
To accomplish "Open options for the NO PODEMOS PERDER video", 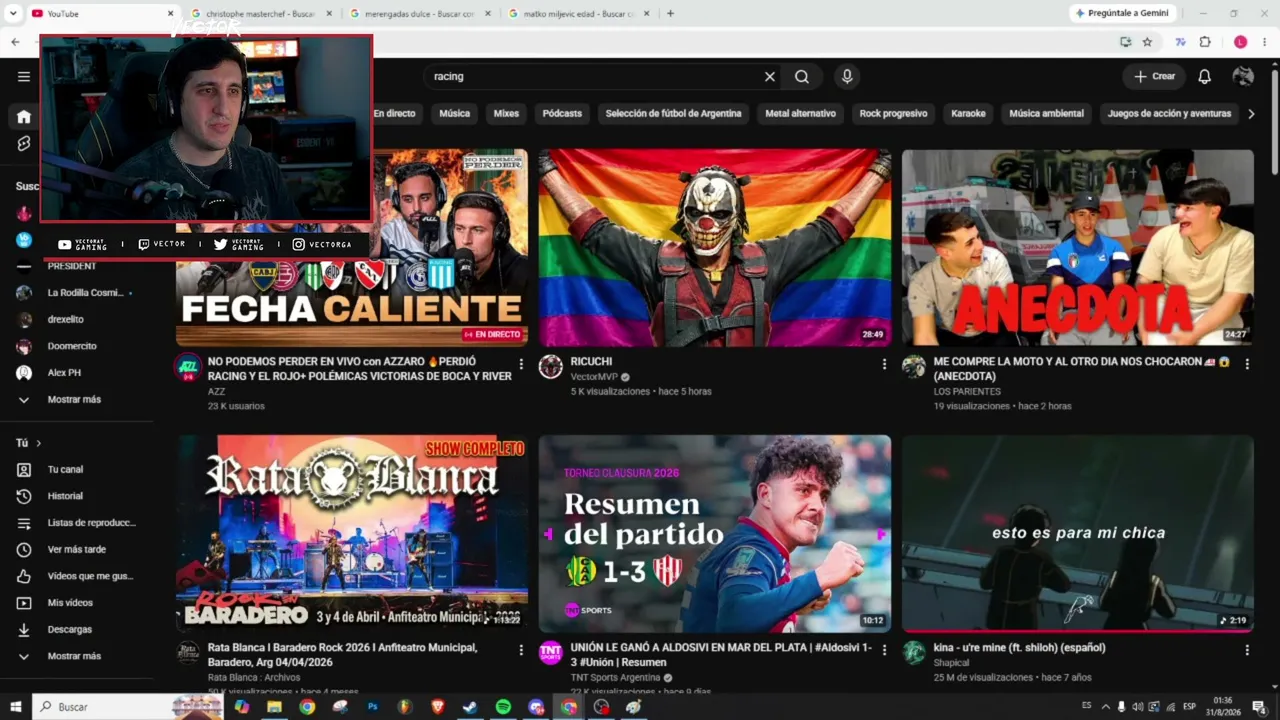I will point(521,364).
